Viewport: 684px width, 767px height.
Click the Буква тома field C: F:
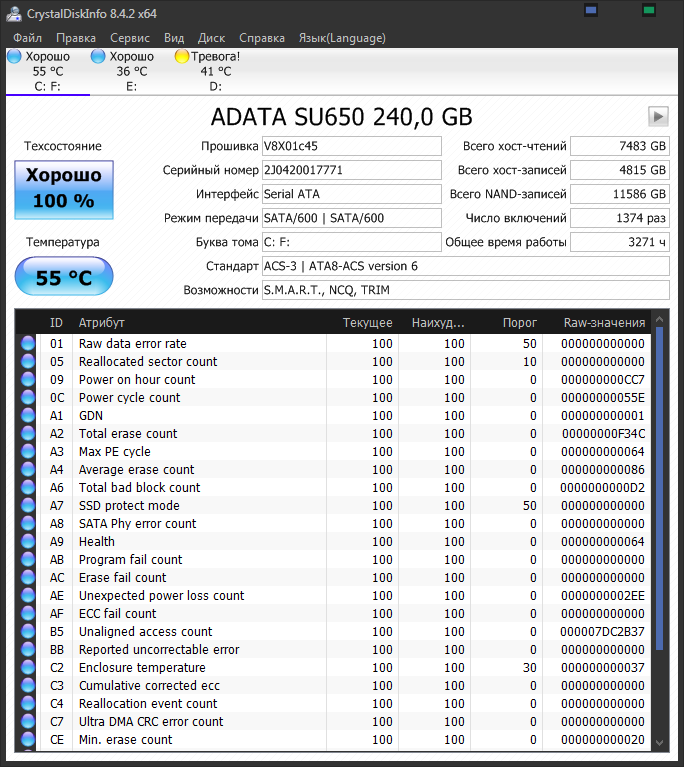tap(352, 242)
